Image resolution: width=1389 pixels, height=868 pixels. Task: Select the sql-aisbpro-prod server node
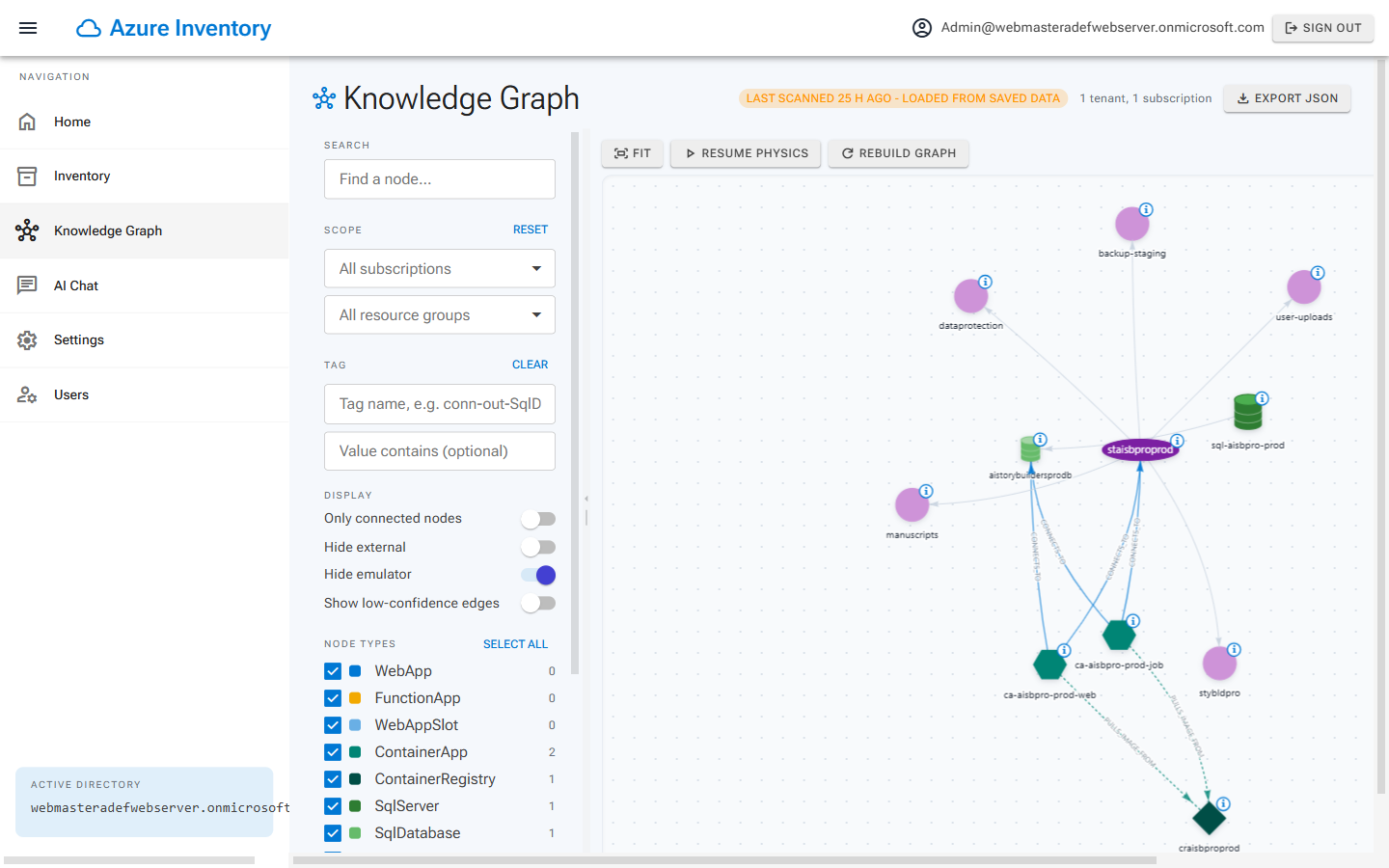point(1247,412)
